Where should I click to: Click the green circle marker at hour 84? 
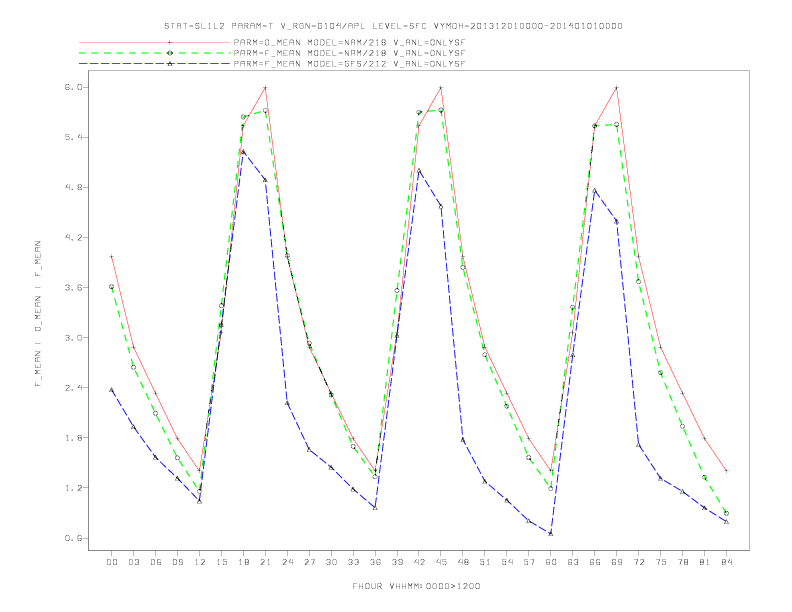(x=726, y=513)
